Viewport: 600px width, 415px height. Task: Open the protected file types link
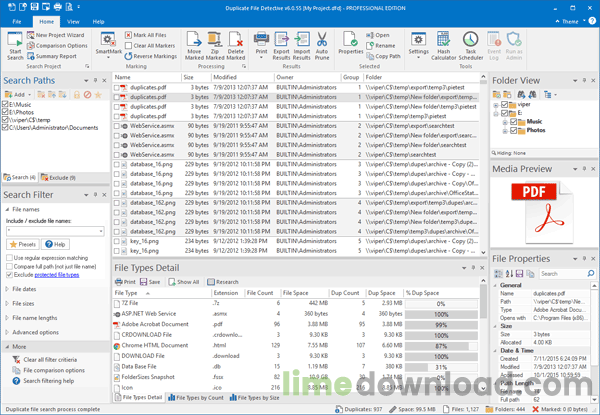click(57, 275)
